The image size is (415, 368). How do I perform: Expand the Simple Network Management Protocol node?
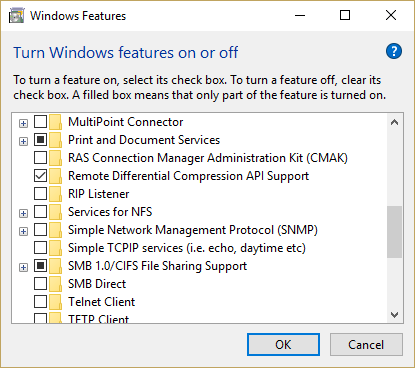[x=23, y=231]
